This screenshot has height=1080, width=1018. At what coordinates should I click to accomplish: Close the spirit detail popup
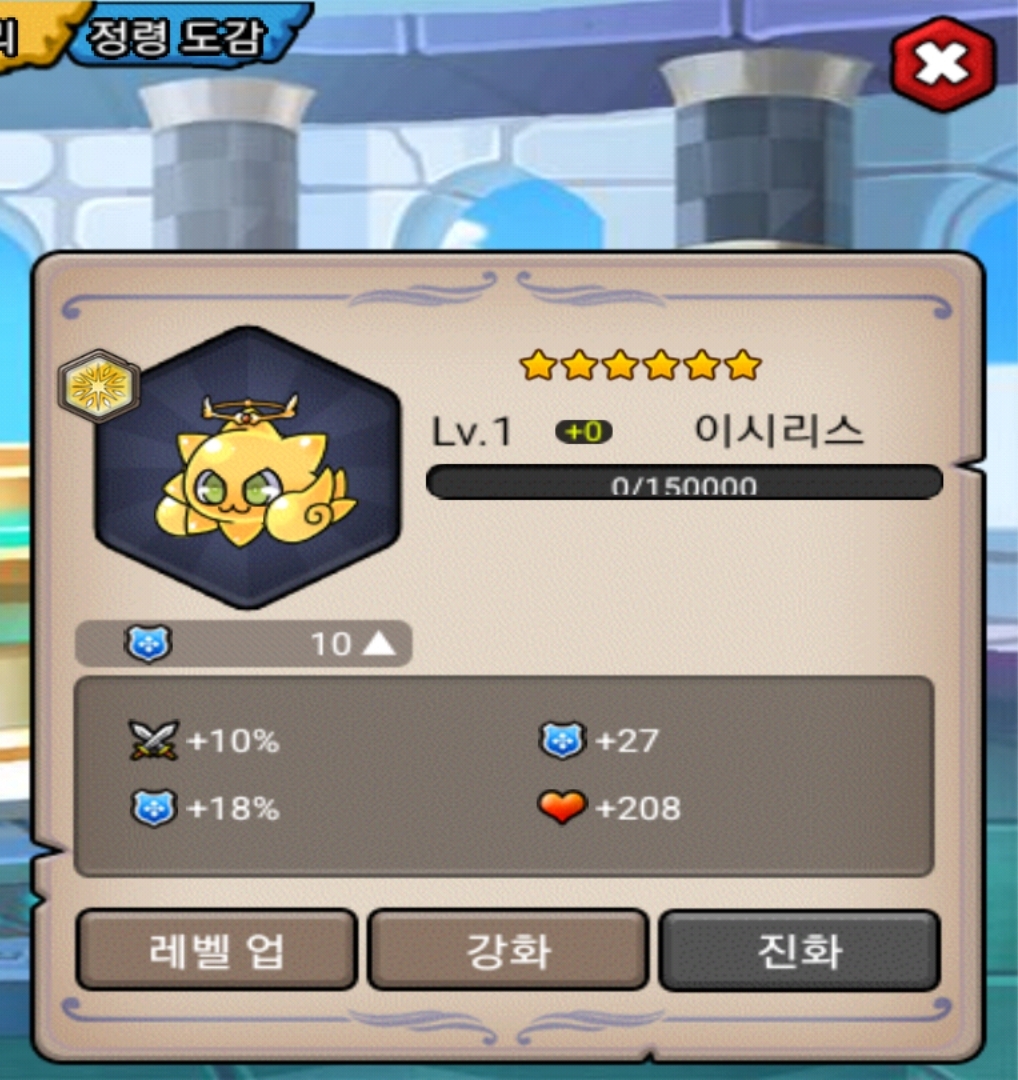pos(942,65)
